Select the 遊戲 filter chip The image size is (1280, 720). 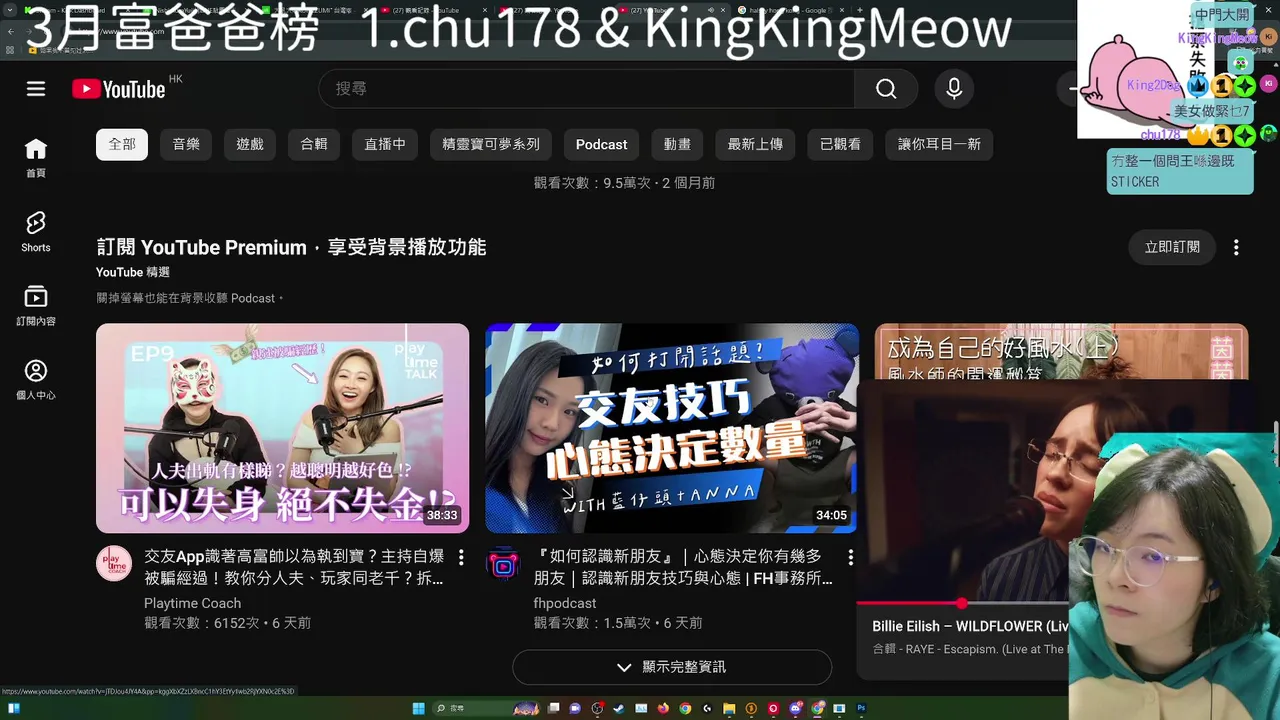point(250,144)
